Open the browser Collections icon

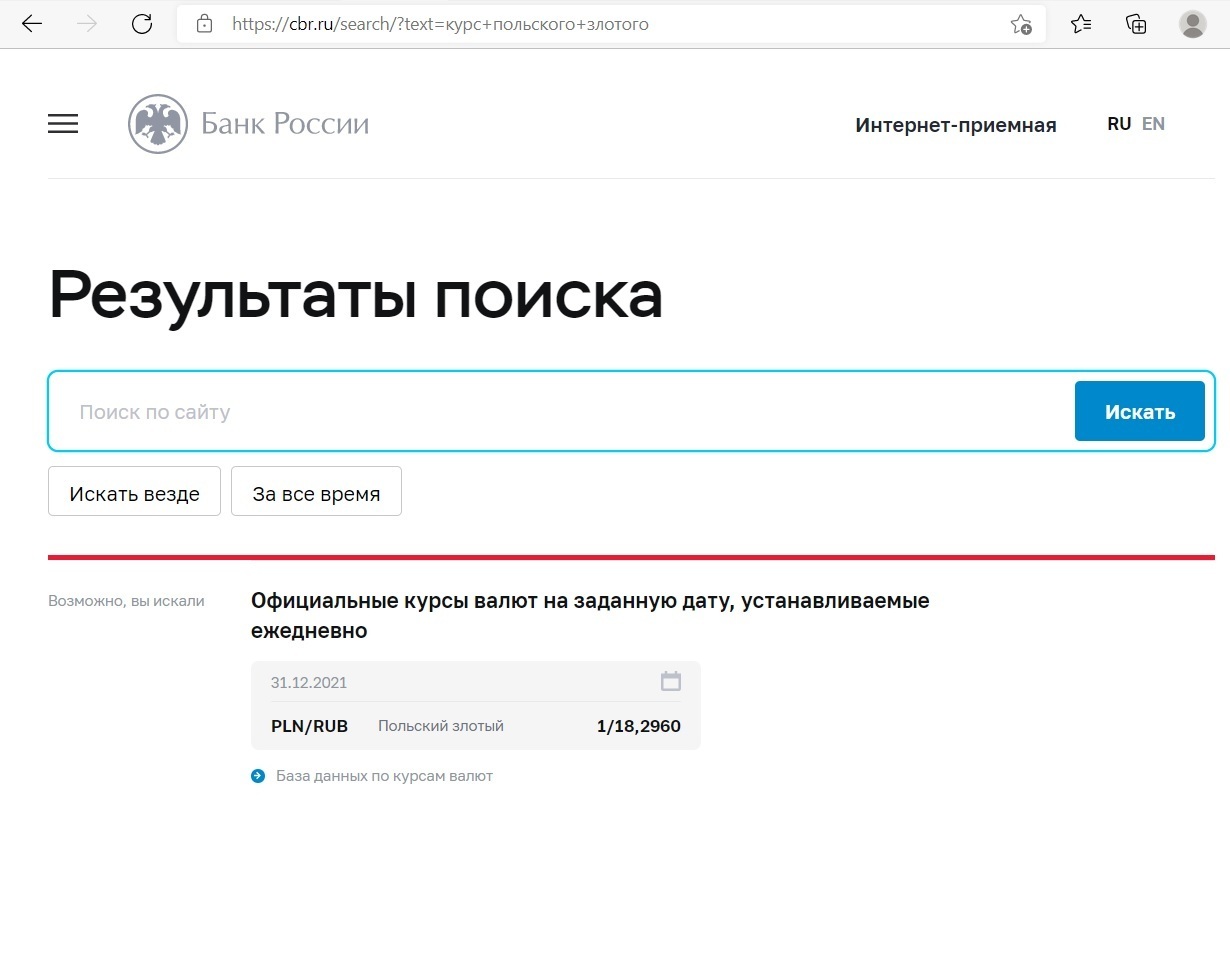click(1136, 24)
